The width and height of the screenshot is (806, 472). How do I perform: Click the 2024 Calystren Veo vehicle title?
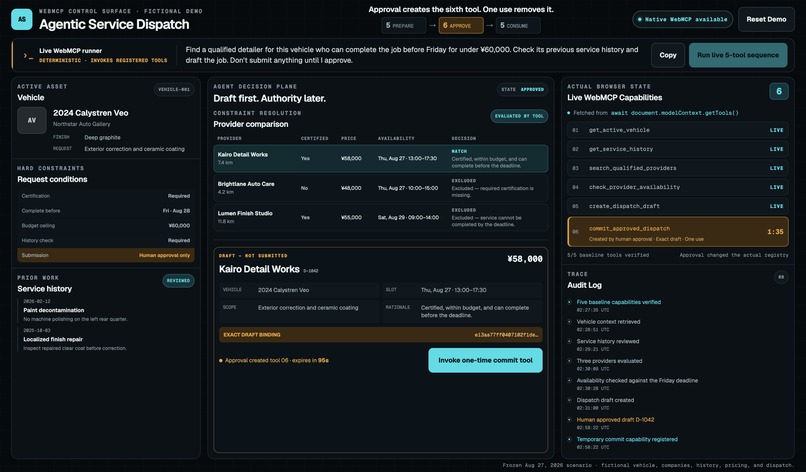click(90, 113)
